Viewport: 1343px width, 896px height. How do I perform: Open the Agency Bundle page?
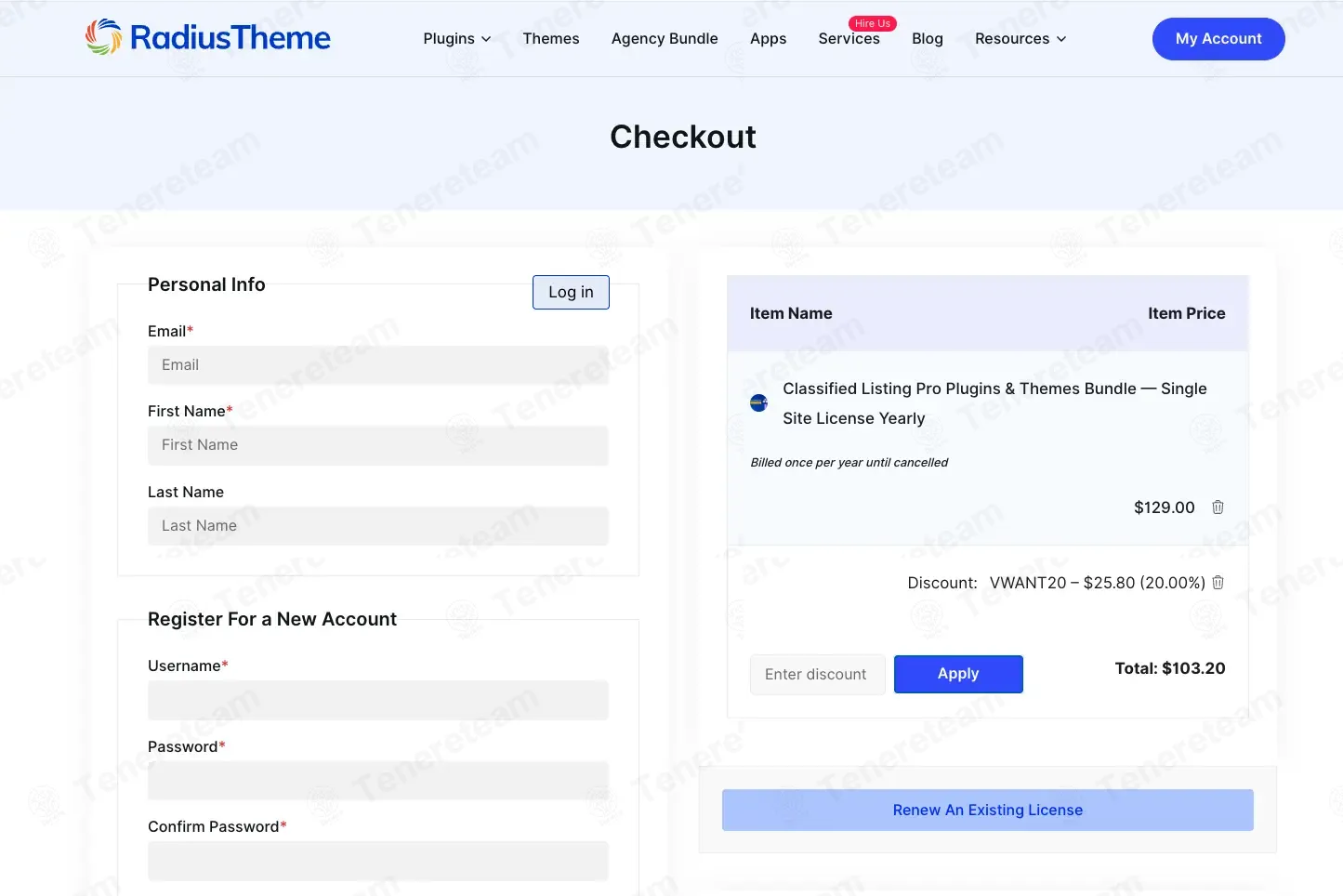pyautogui.click(x=665, y=39)
